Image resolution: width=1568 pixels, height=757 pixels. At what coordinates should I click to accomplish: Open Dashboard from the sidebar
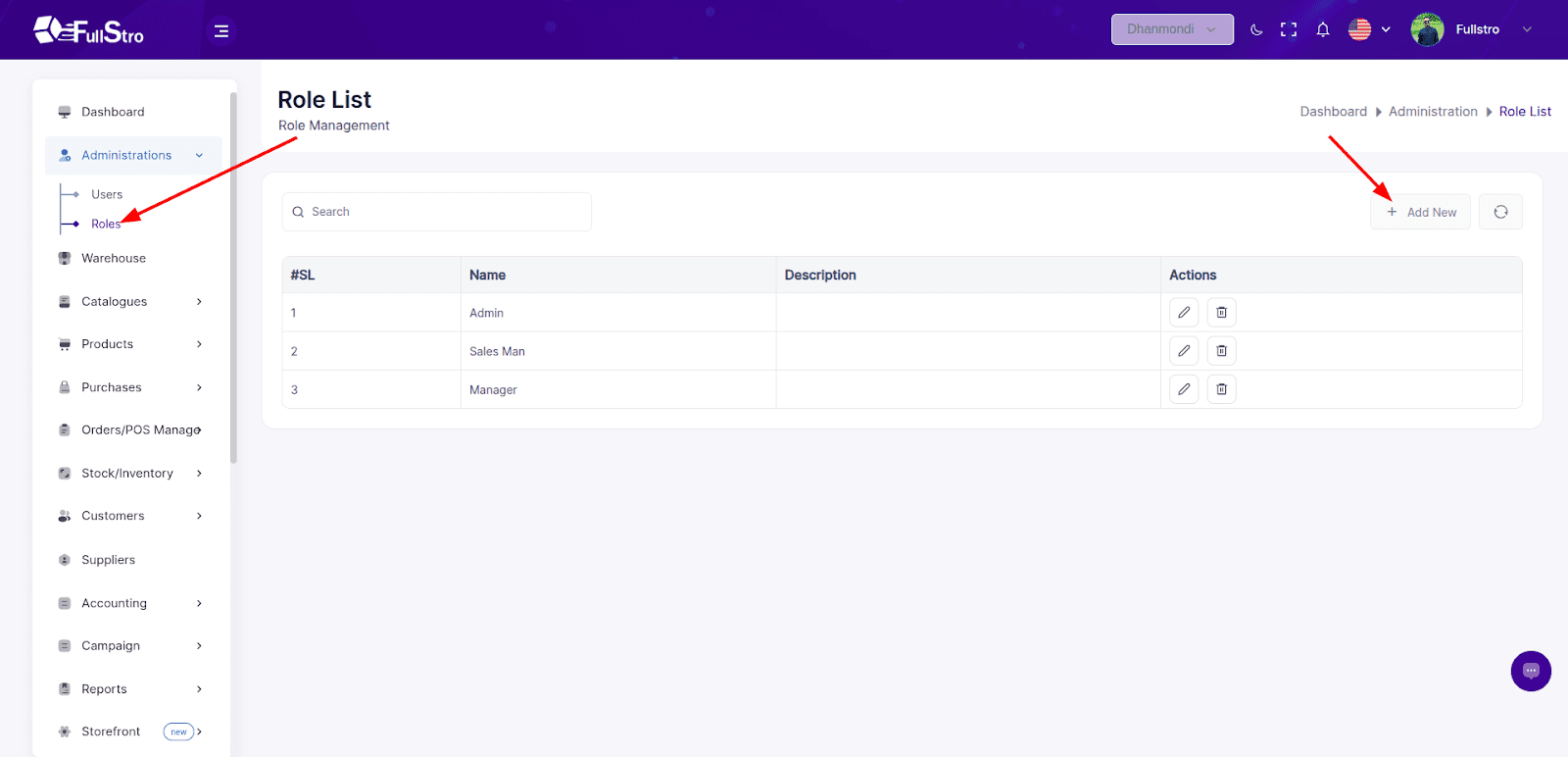pyautogui.click(x=113, y=112)
